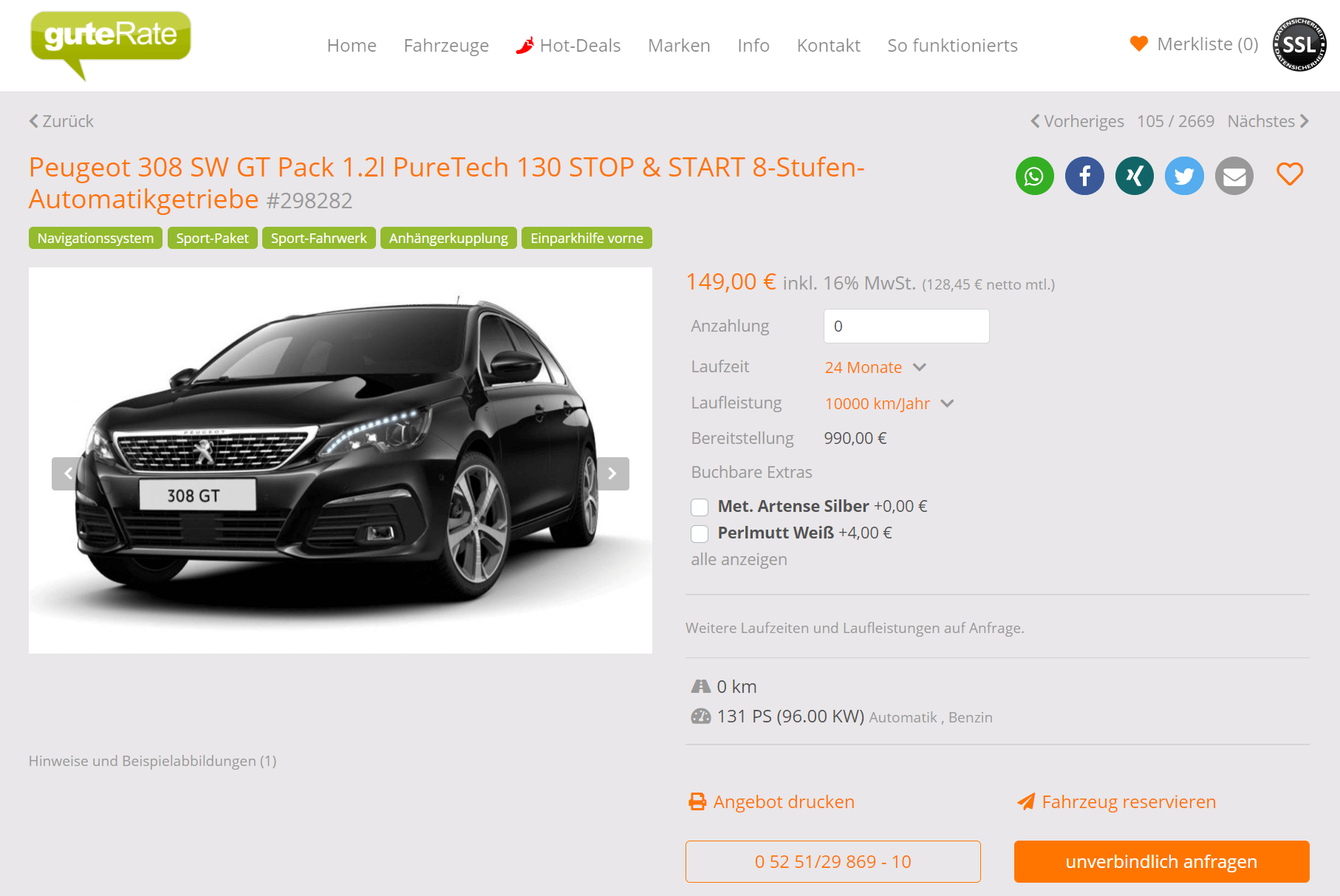Tick Perlmutt Weiß extra
The width and height of the screenshot is (1340, 896).
tap(700, 533)
